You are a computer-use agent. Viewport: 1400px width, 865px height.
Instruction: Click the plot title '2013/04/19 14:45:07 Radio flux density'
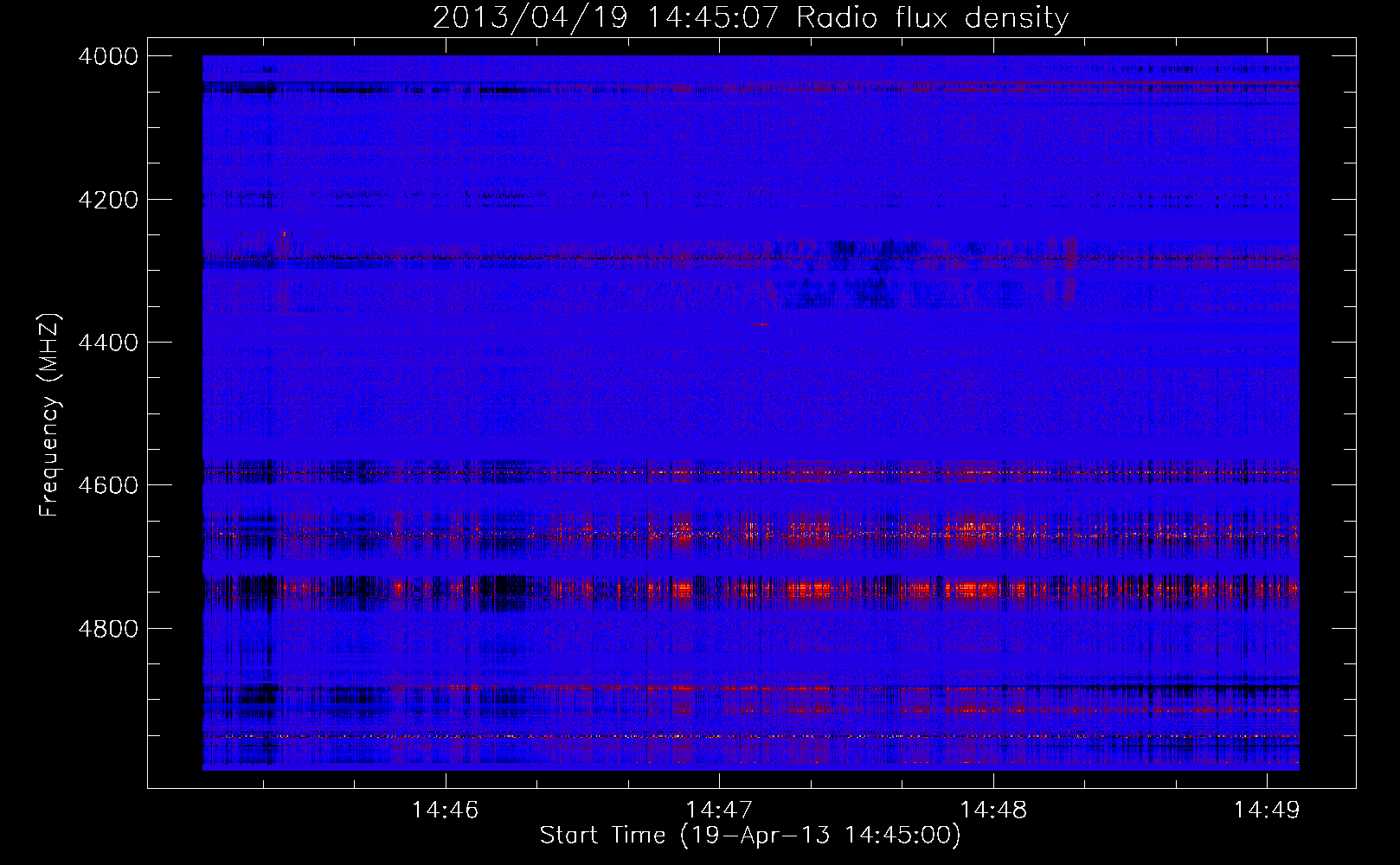pyautogui.click(x=750, y=17)
